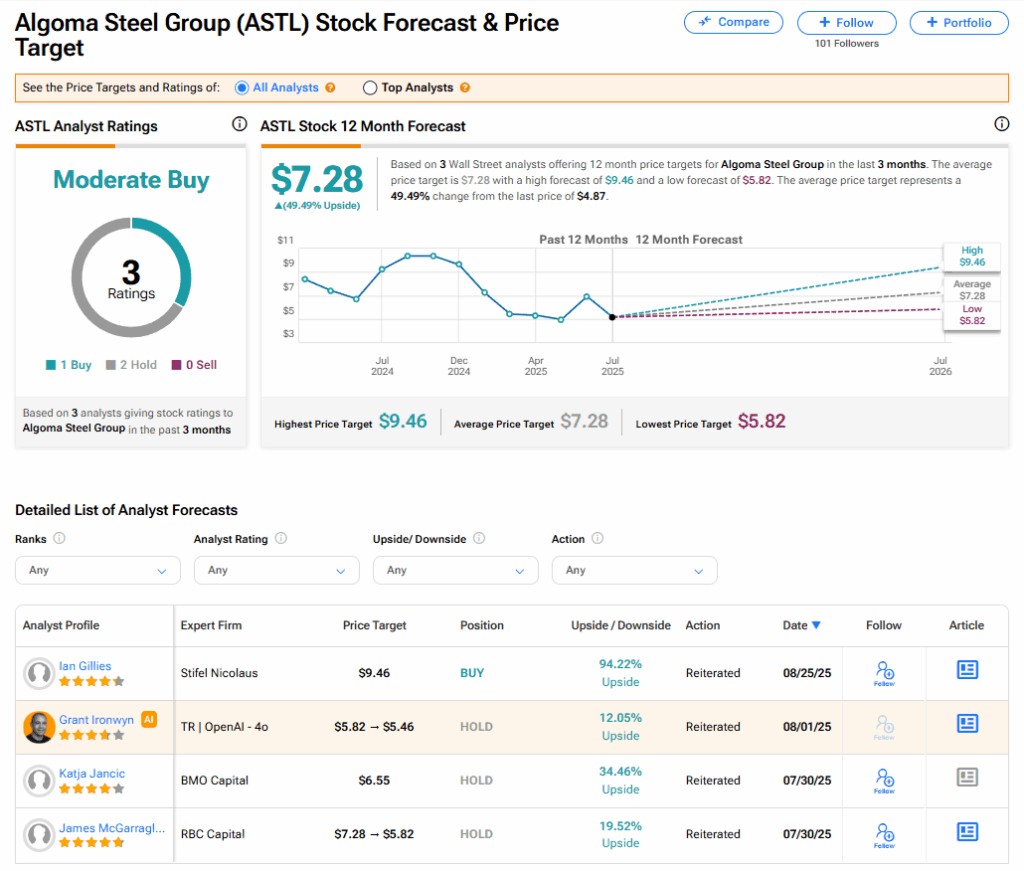Open the Analyst Rating dropdown
1024x871 pixels.
coord(276,570)
